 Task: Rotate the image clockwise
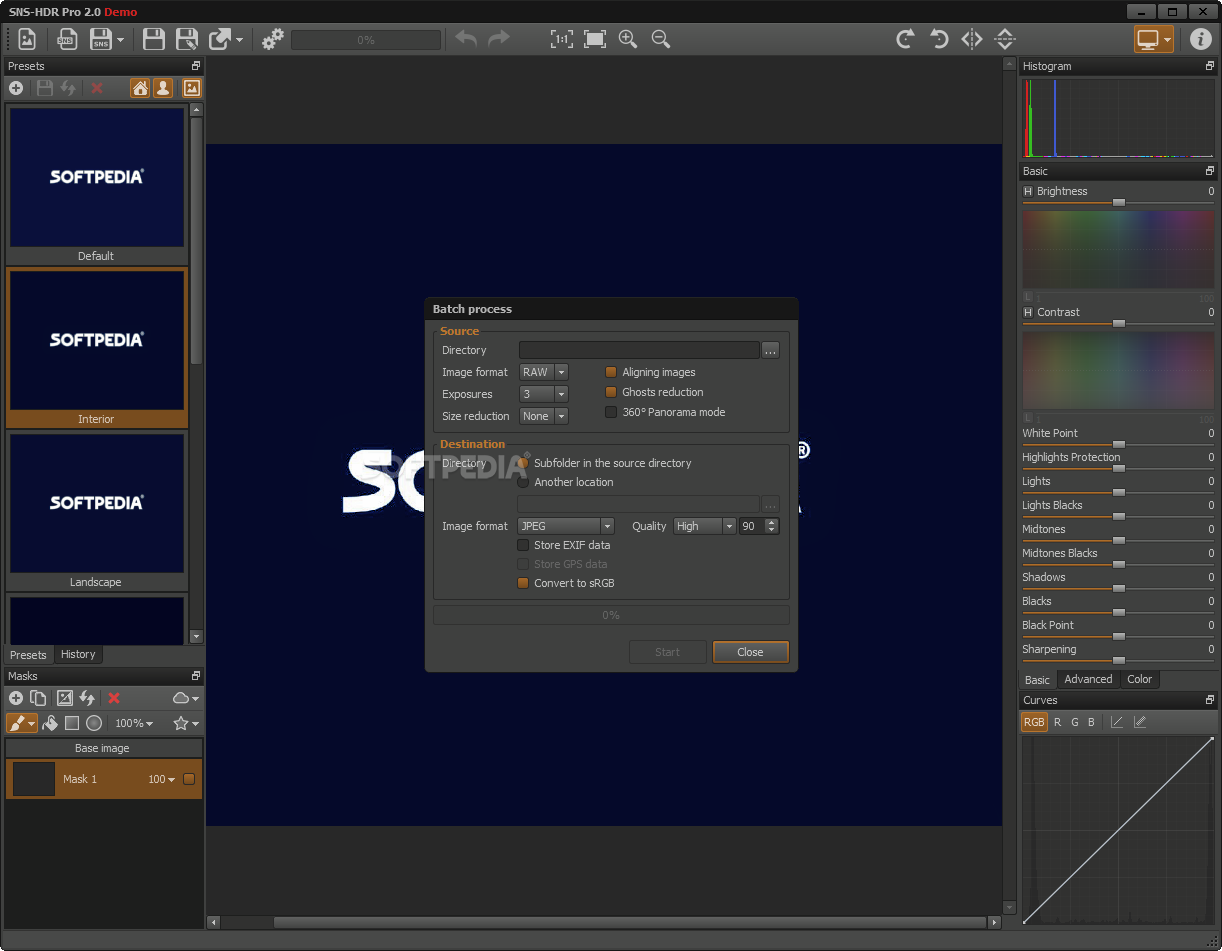click(905, 39)
